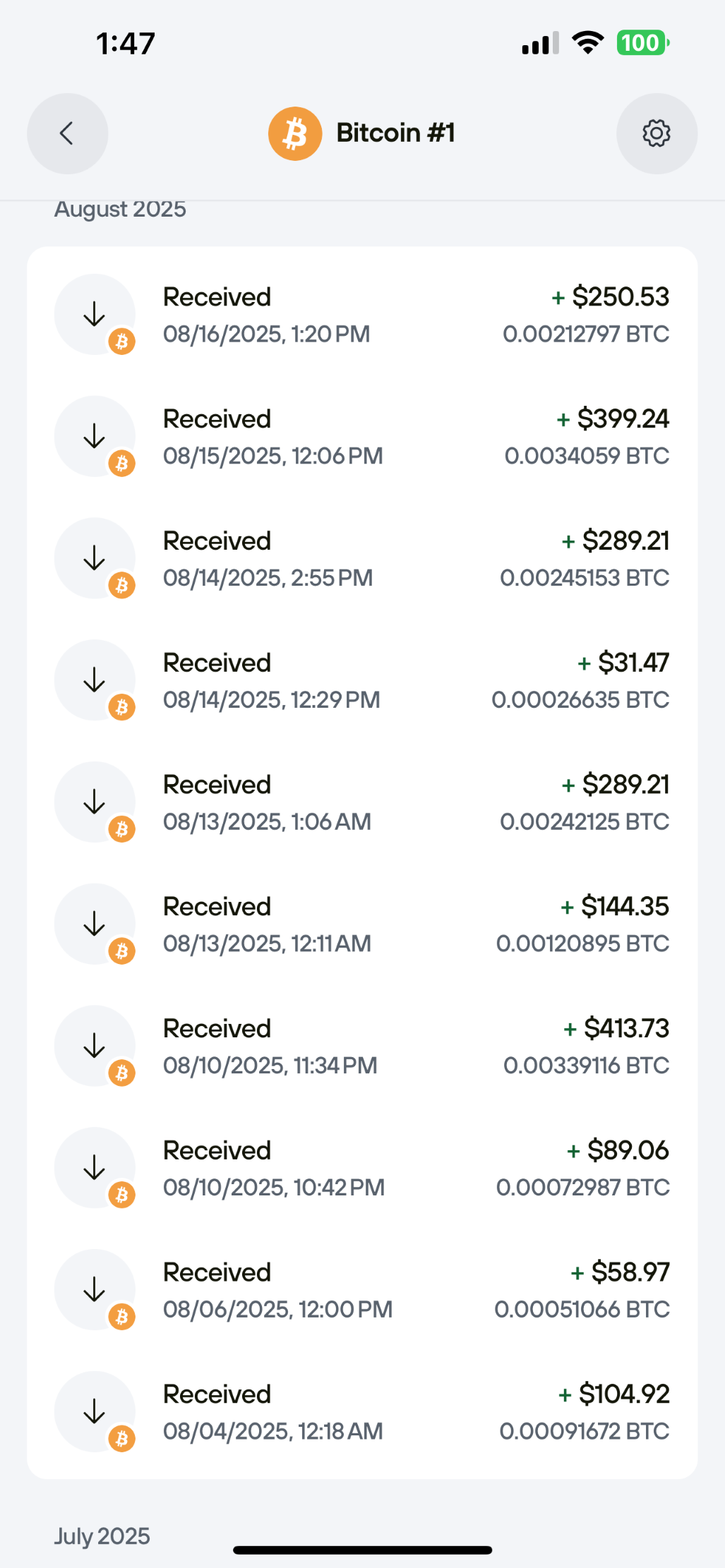Tap the Bitcoin #1 wallet title
Image resolution: width=725 pixels, height=1568 pixels.
[x=395, y=133]
